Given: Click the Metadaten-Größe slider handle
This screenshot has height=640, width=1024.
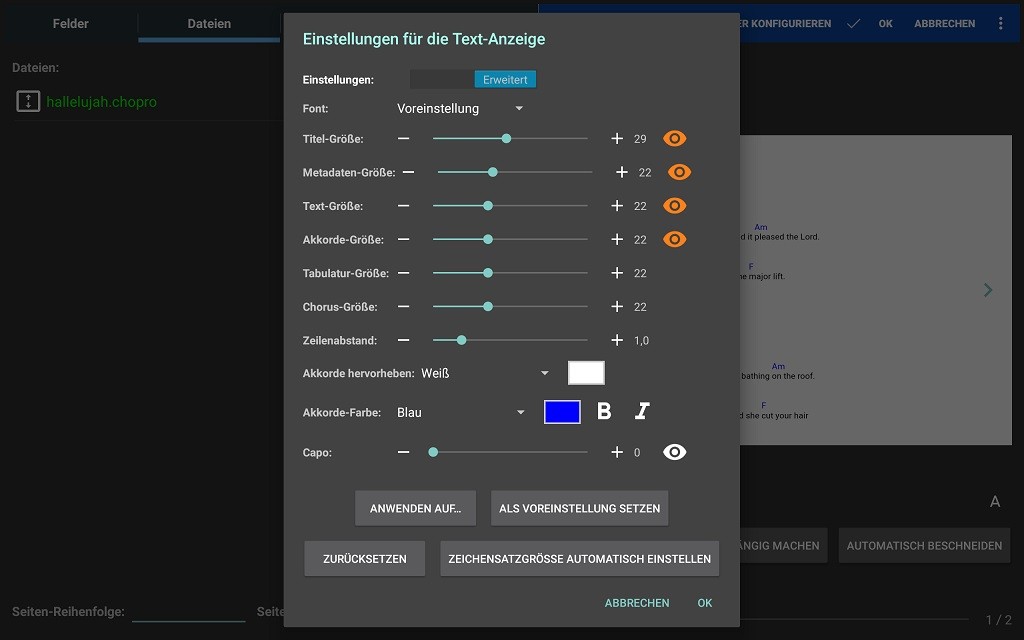Looking at the screenshot, I should pos(493,172).
